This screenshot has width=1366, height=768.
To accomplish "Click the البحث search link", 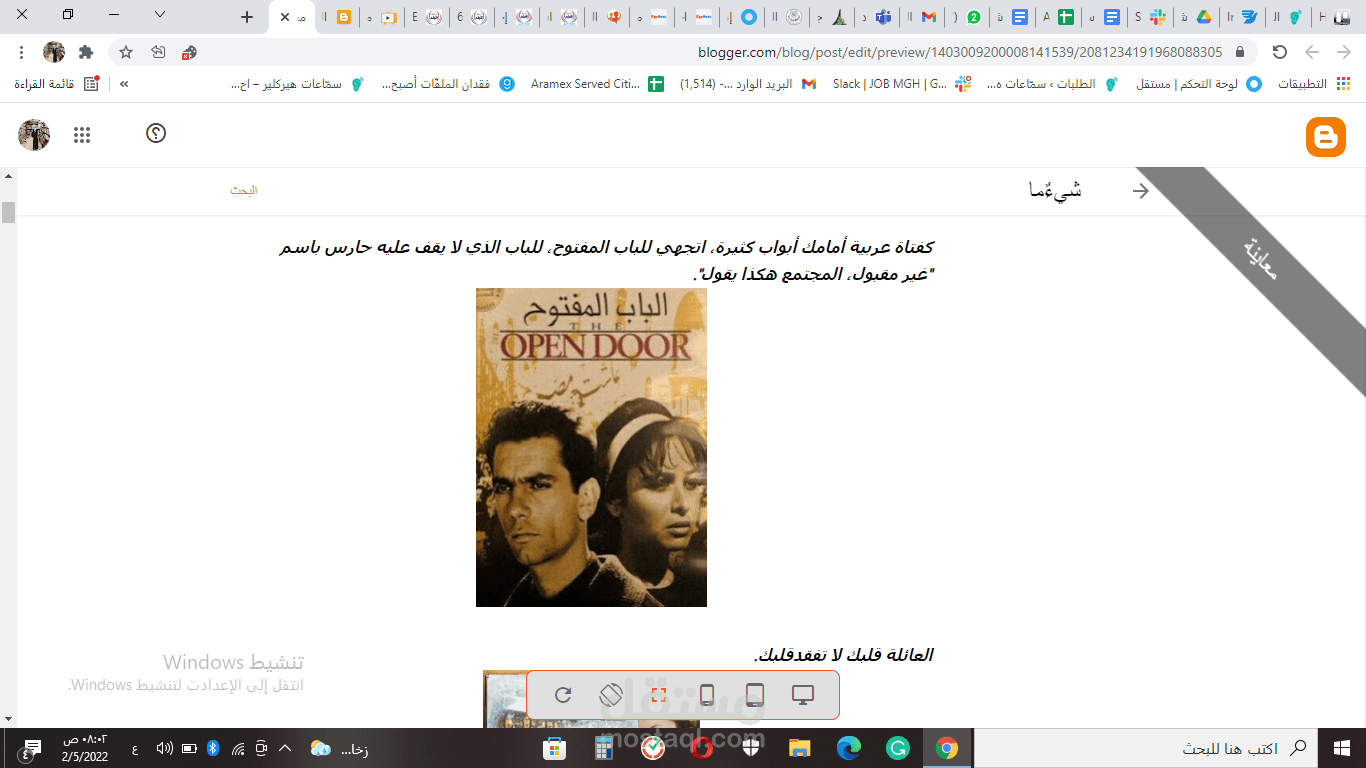I will pos(244,190).
